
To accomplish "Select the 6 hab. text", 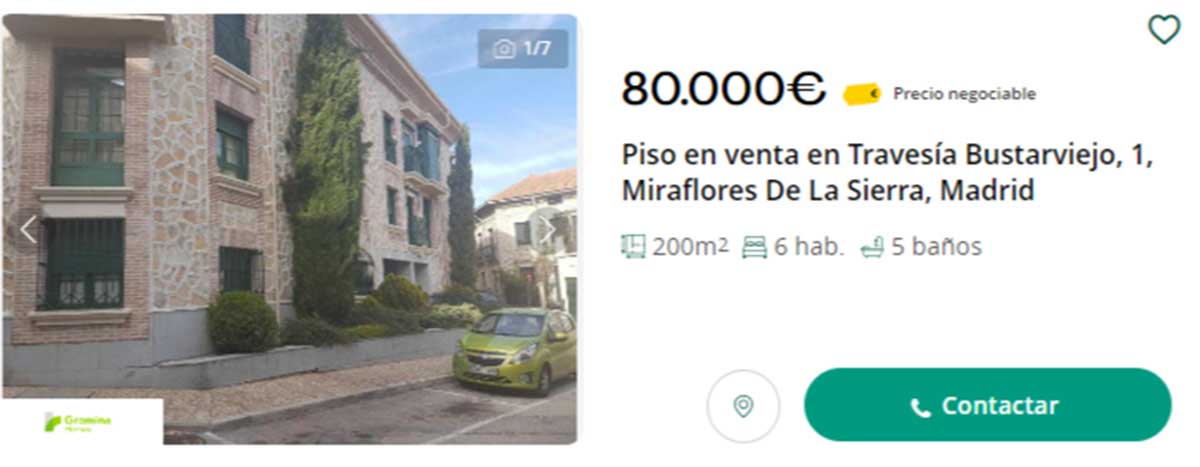I will pos(808,246).
